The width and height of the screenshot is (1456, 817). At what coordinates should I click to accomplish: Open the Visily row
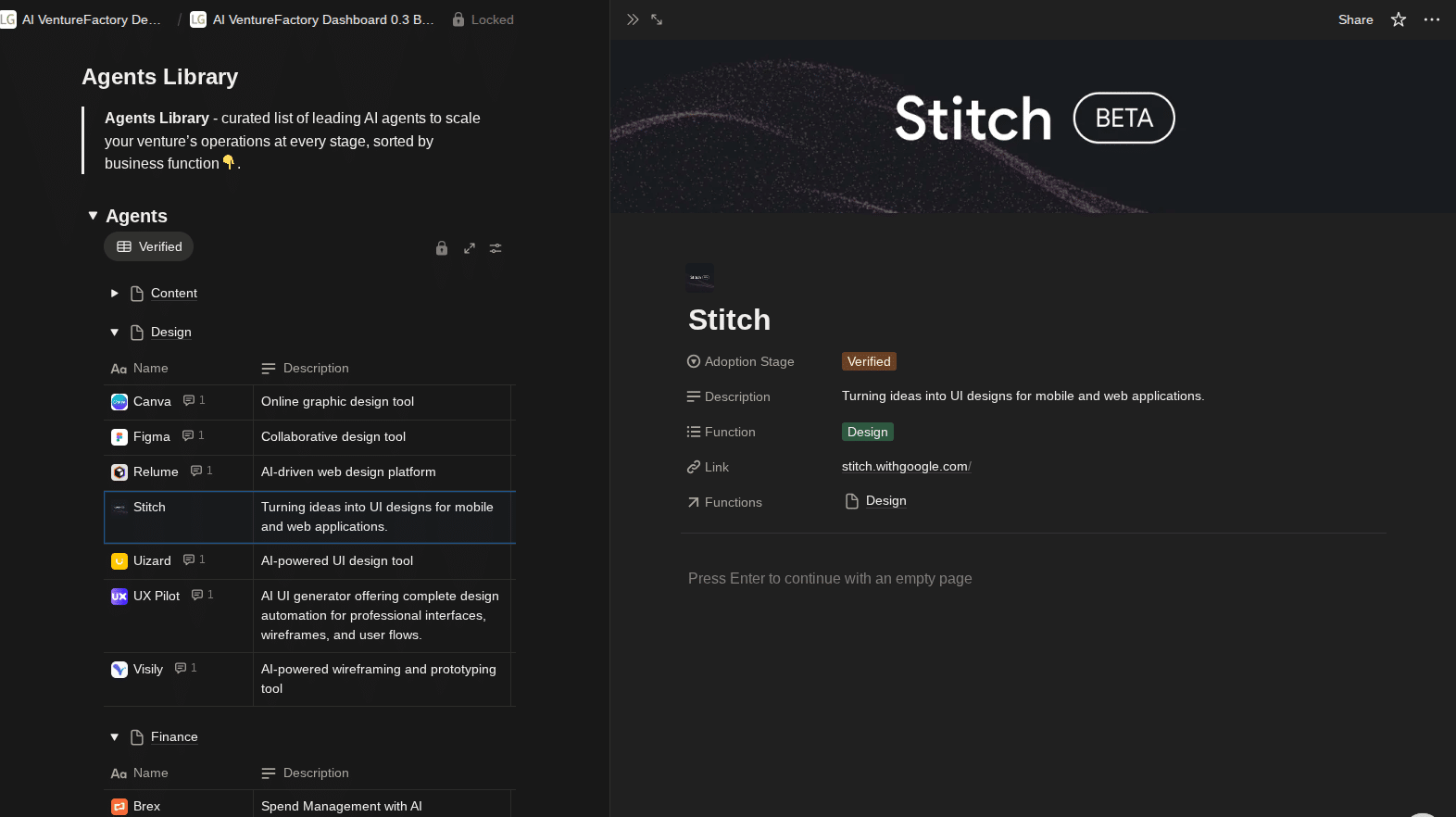pos(148,669)
